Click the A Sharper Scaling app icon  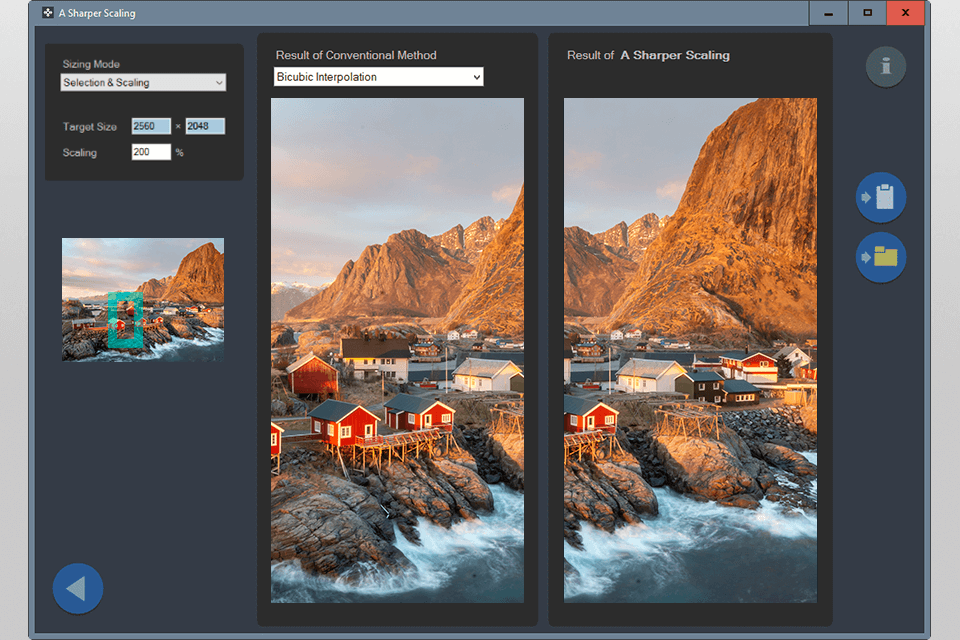point(48,12)
